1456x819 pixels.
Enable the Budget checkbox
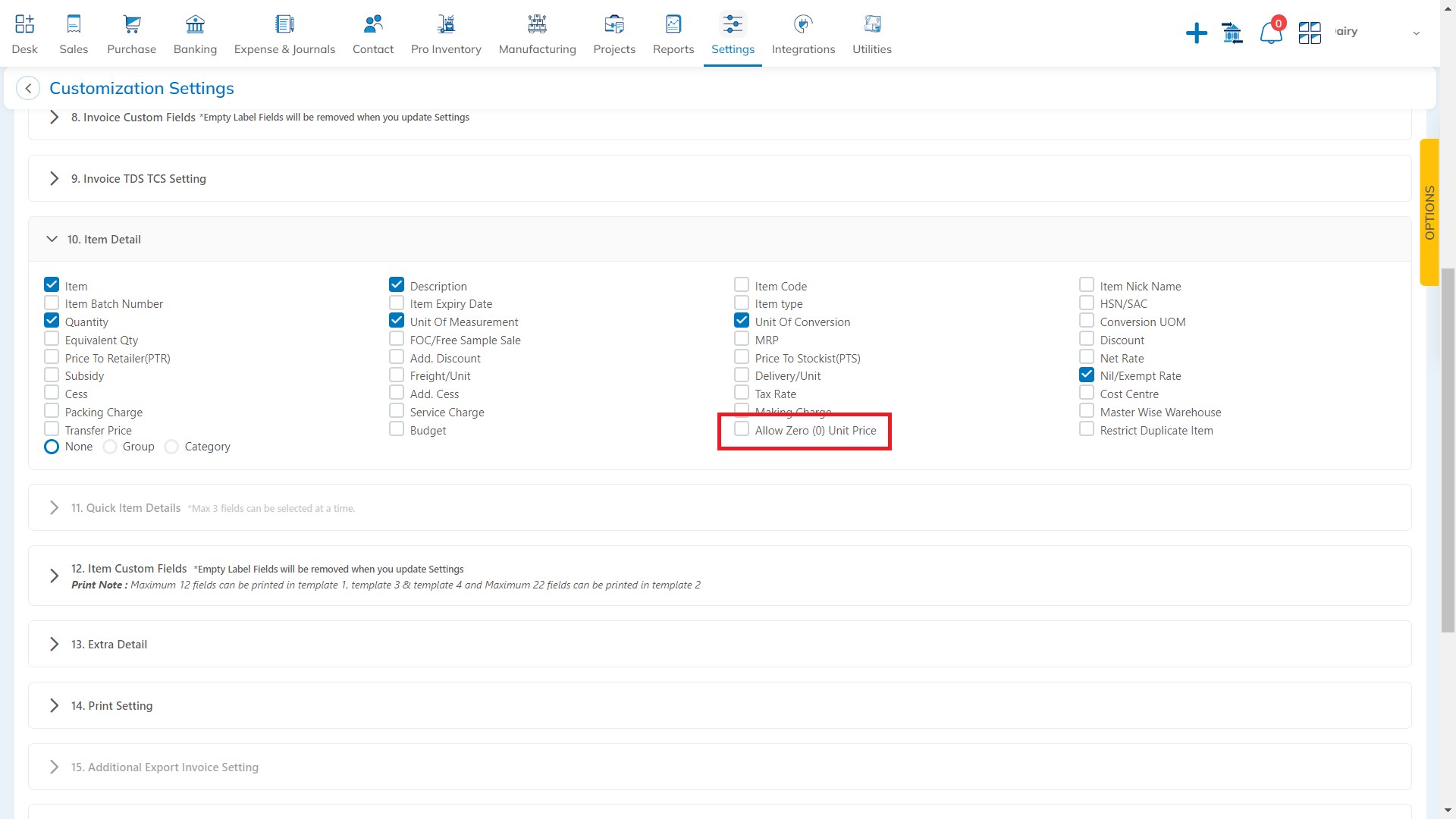(397, 428)
